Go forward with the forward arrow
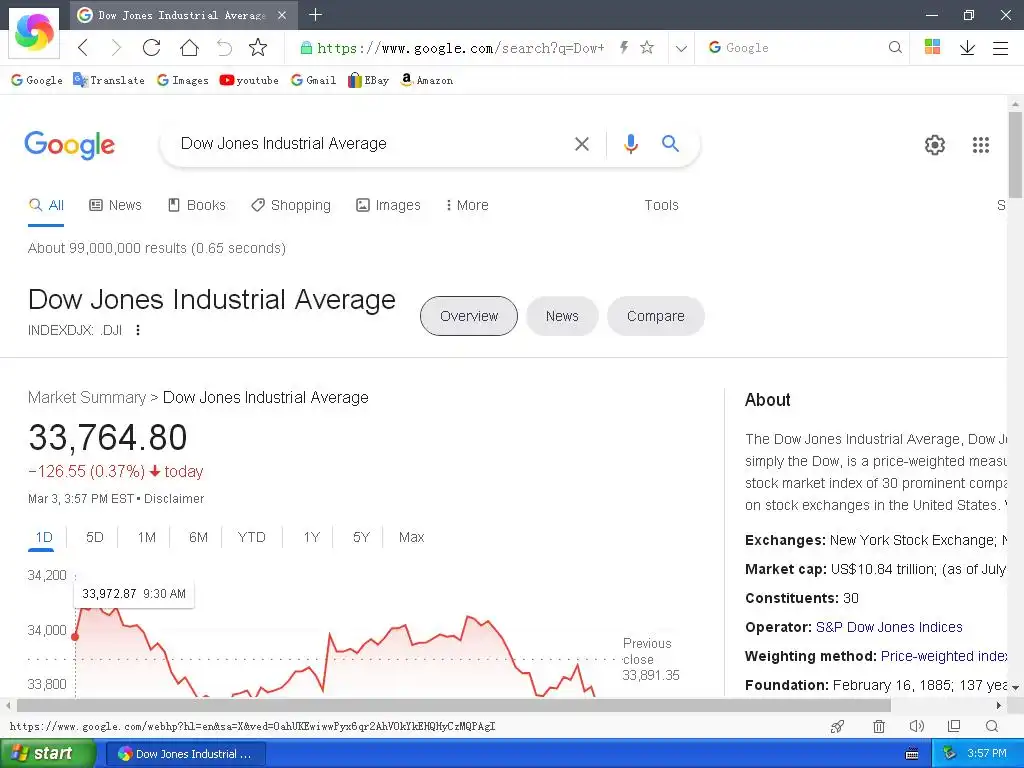This screenshot has width=1024, height=768. coord(116,48)
